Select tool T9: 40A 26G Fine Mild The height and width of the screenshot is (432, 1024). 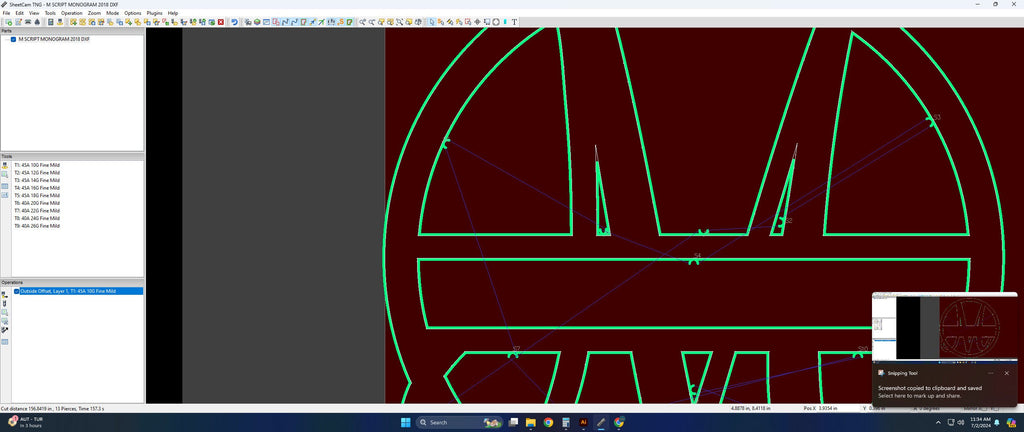click(x=37, y=226)
